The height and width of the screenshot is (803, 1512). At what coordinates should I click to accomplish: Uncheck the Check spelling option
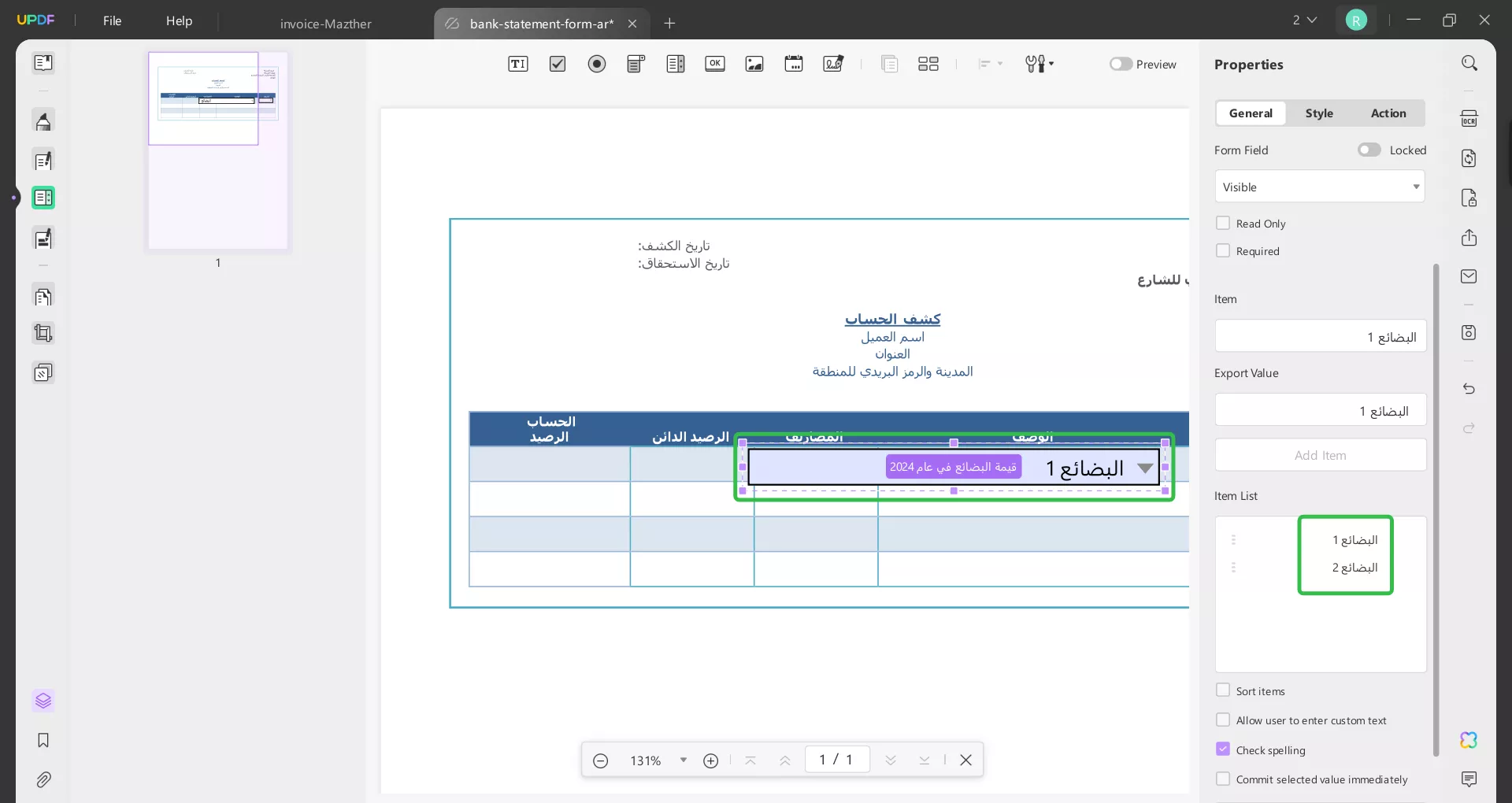tap(1224, 750)
